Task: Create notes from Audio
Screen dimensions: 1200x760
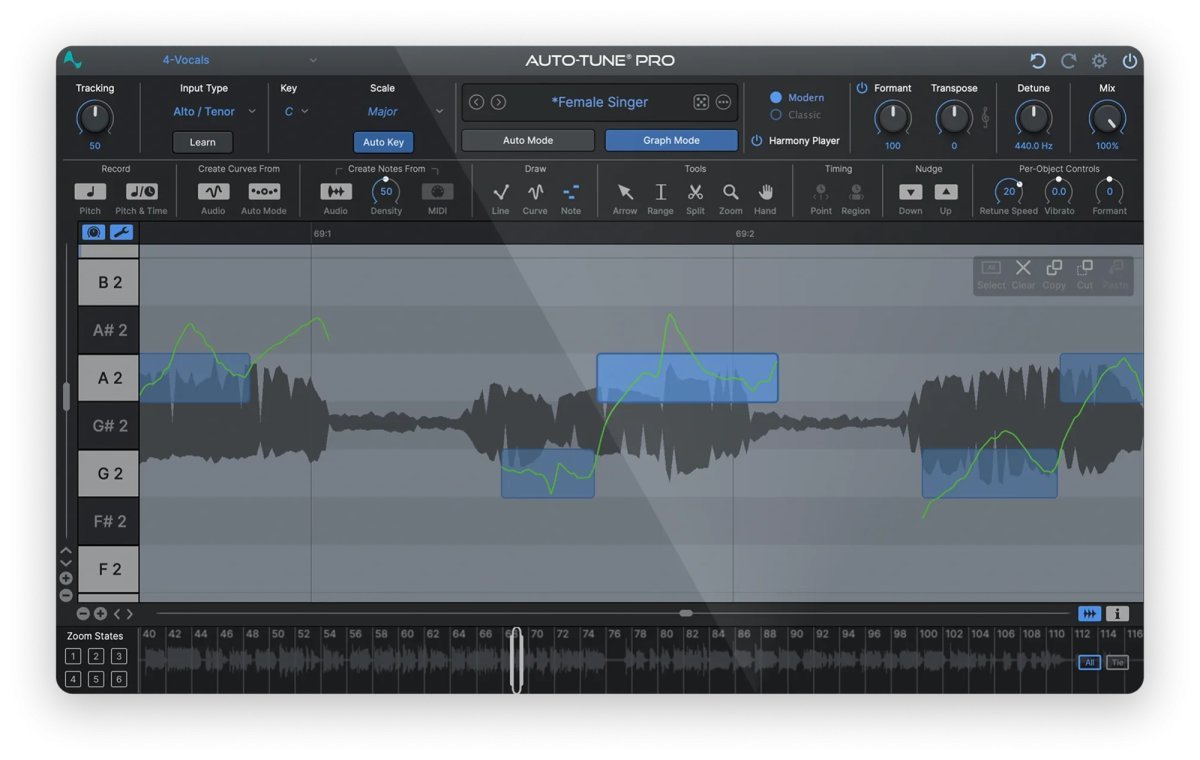Action: point(336,192)
